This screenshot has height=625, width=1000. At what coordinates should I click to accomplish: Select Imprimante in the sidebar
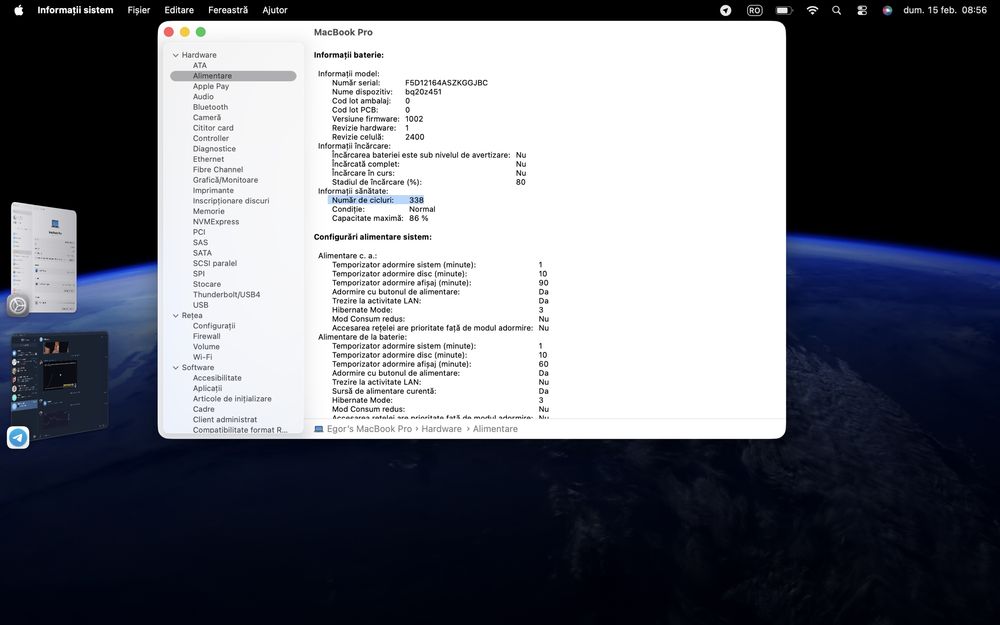click(213, 190)
